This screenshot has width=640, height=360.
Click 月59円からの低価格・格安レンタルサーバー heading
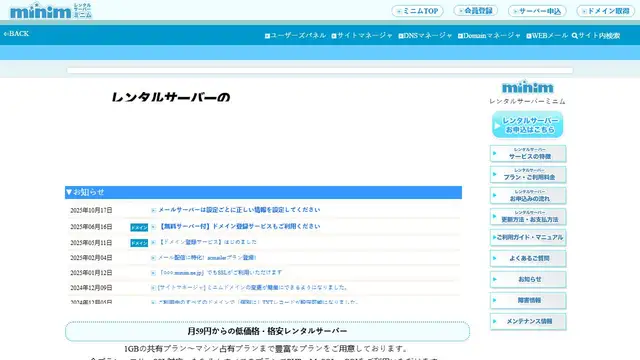pyautogui.click(x=267, y=331)
